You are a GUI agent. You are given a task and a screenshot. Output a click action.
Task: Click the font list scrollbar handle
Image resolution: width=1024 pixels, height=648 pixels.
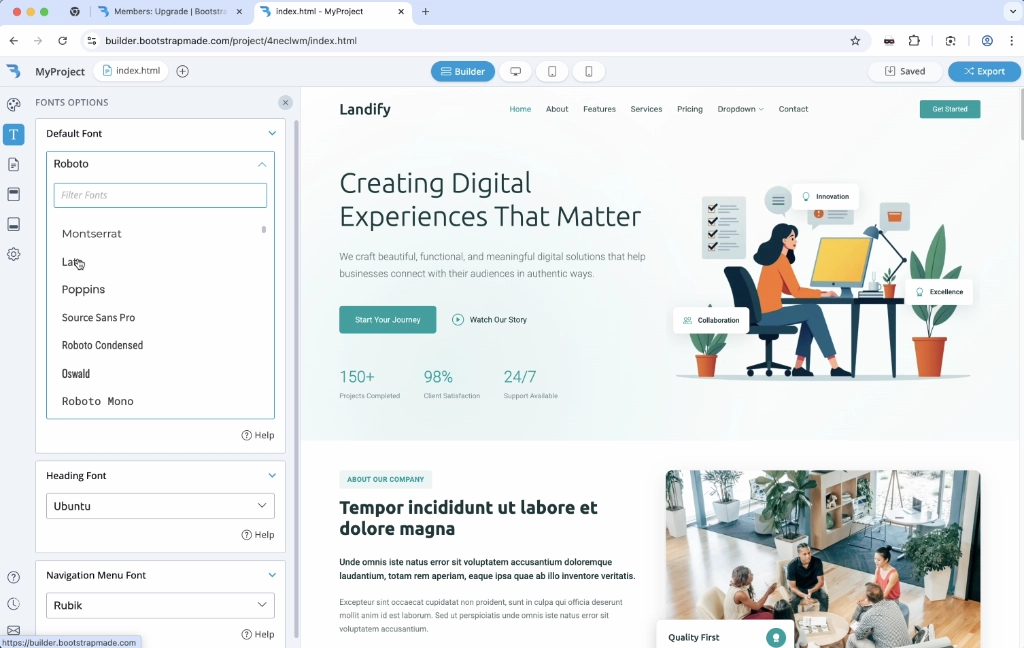pos(264,230)
